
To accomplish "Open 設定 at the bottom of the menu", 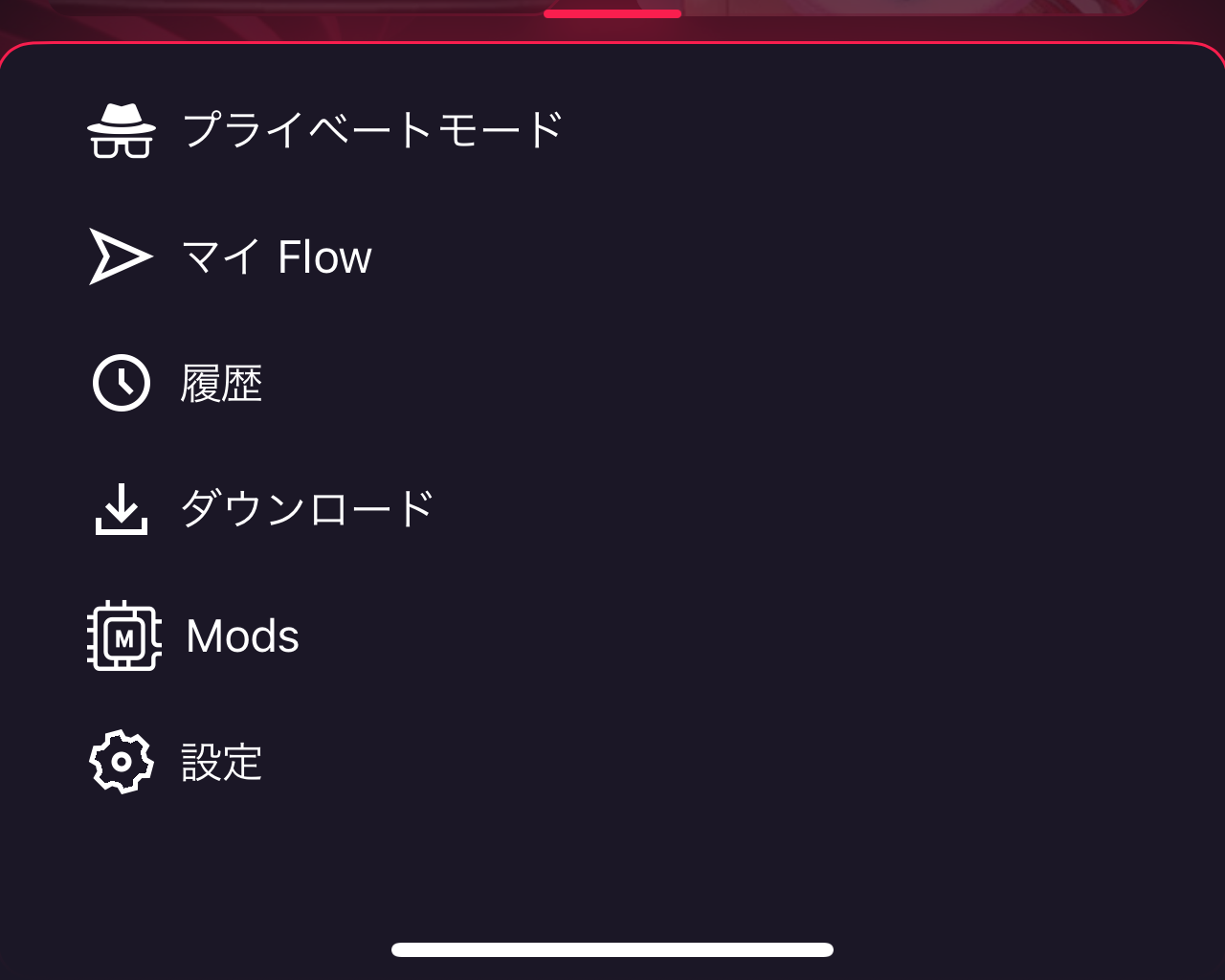I will [221, 762].
